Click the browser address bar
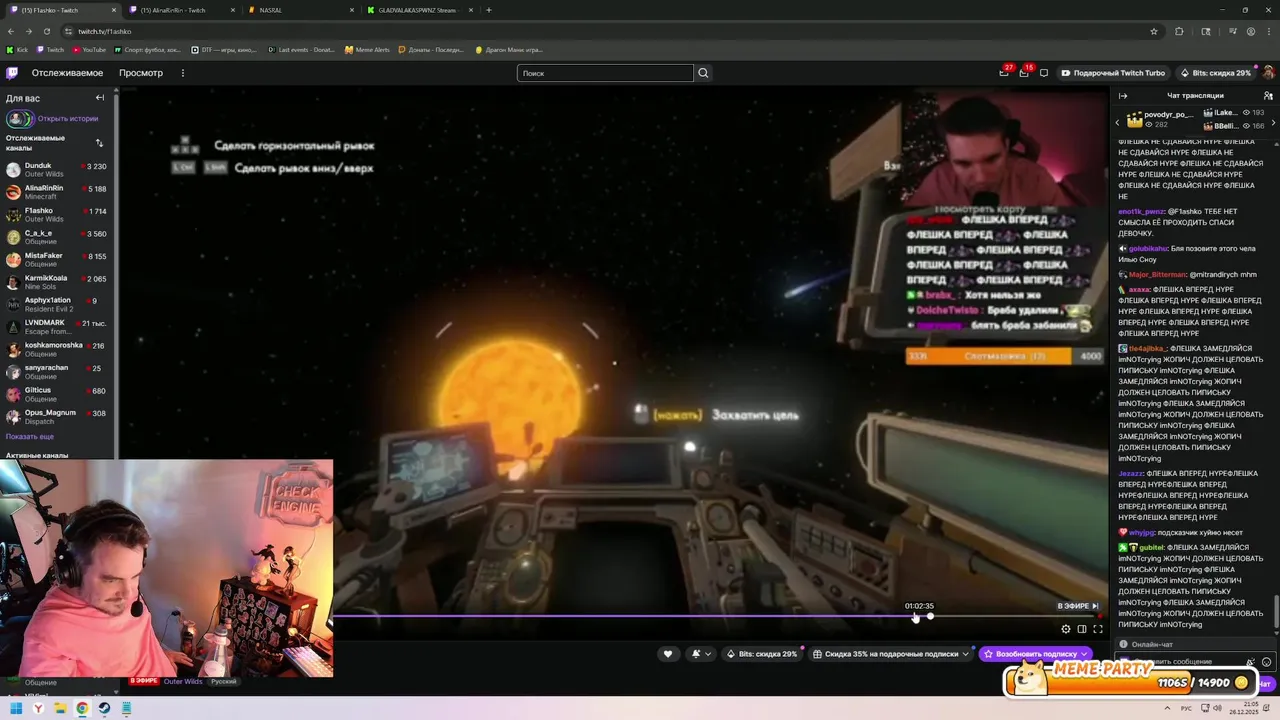The height and width of the screenshot is (720, 1280). tap(610, 31)
